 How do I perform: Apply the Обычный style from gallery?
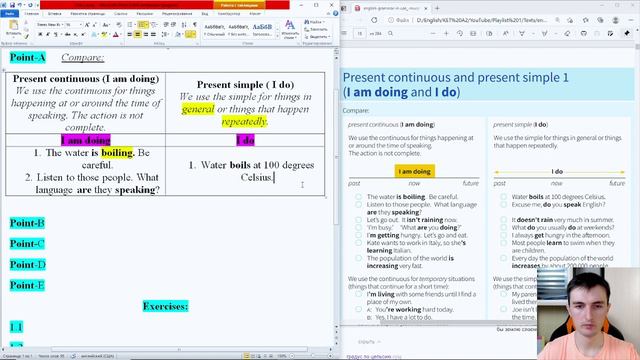[x=215, y=31]
